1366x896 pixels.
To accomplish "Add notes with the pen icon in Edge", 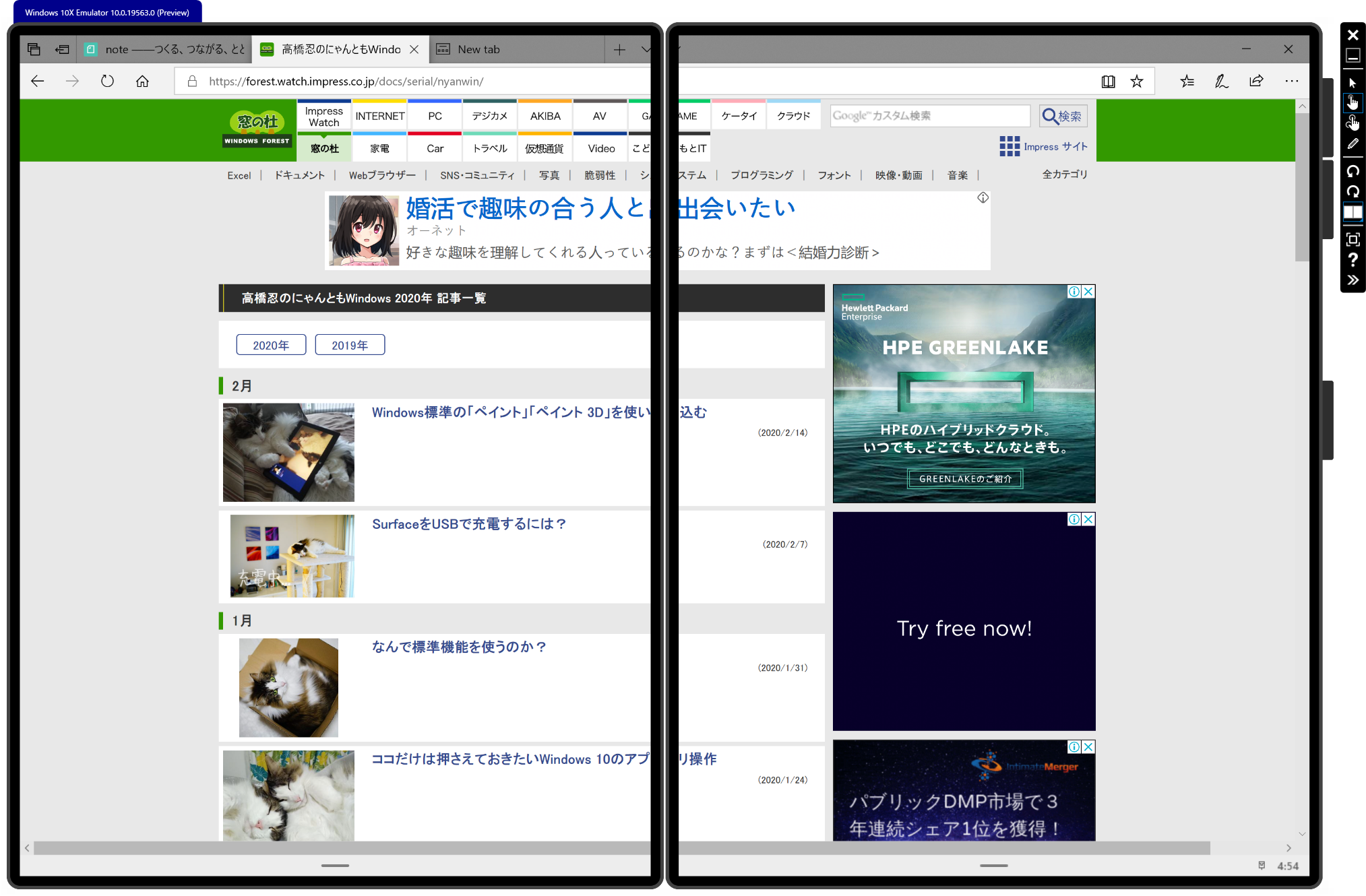I will (1221, 82).
